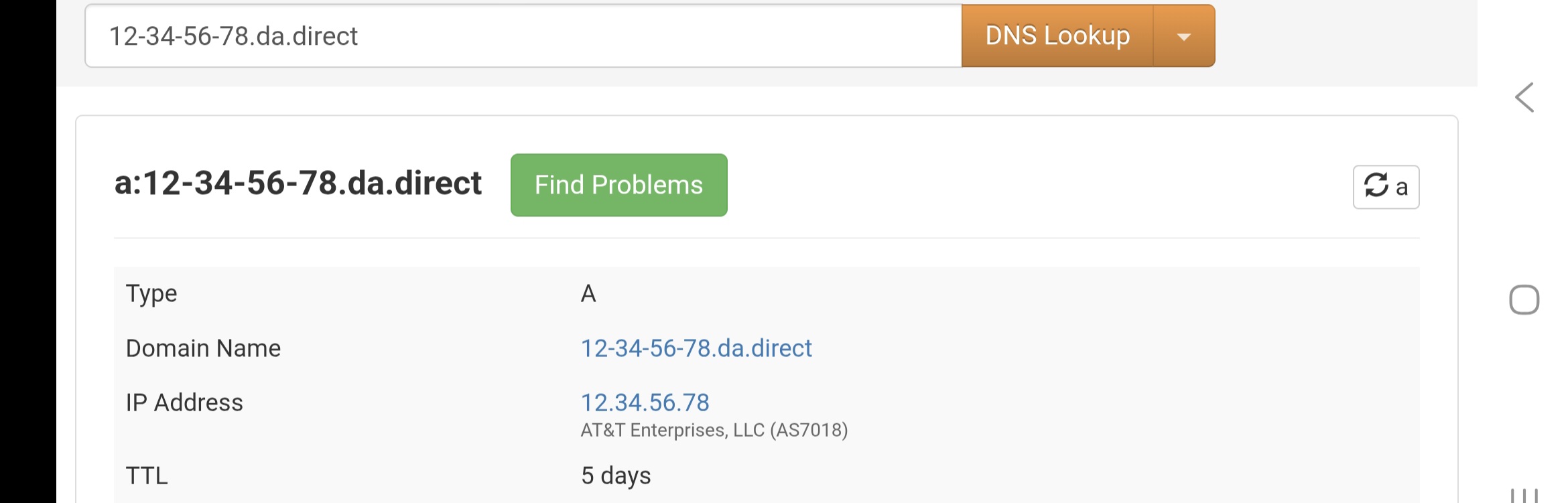This screenshot has height=503, width=1568.
Task: Click the IP Address row label
Action: pyautogui.click(x=184, y=403)
